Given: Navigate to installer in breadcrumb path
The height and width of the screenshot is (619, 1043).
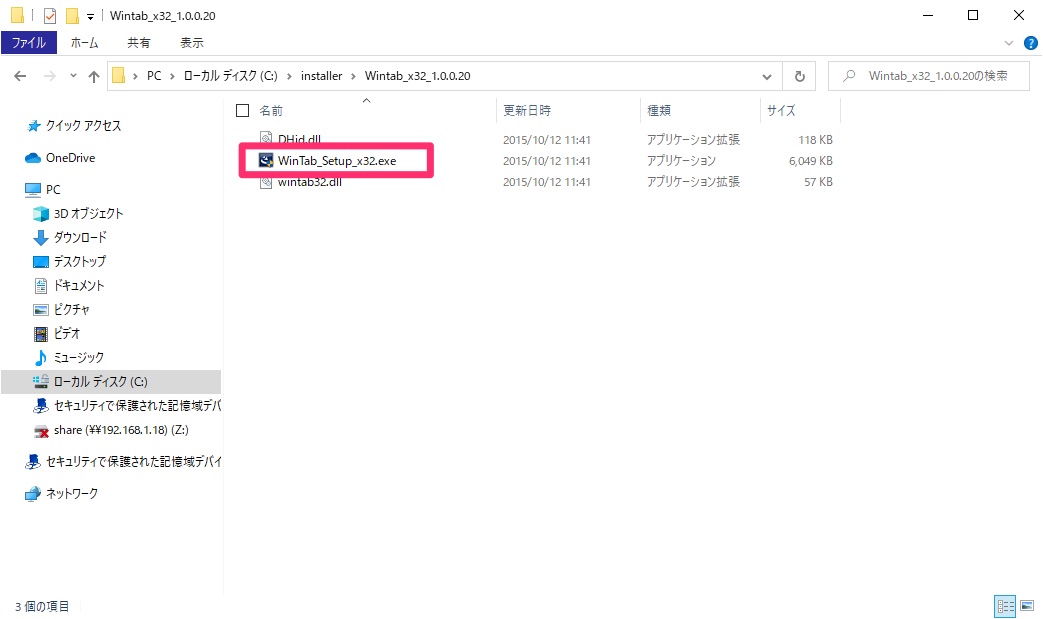Looking at the screenshot, I should click(x=321, y=76).
